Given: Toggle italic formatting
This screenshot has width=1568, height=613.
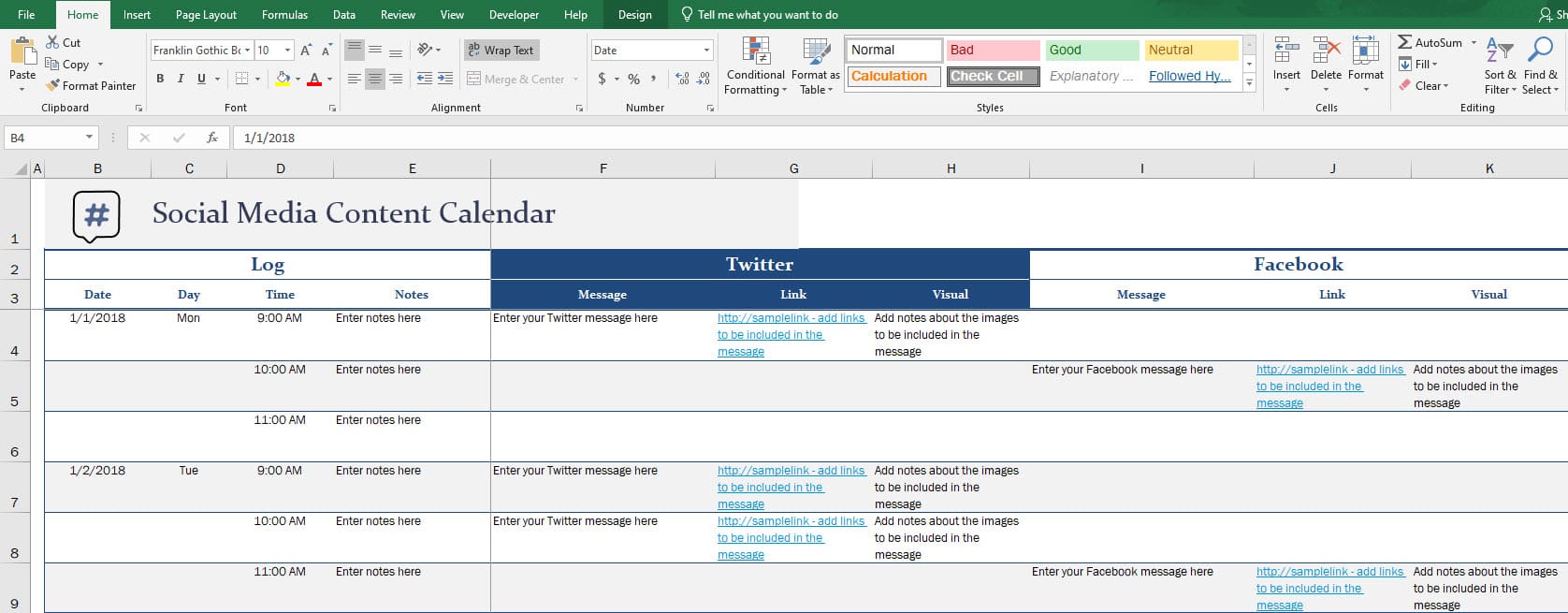Looking at the screenshot, I should click(x=181, y=79).
